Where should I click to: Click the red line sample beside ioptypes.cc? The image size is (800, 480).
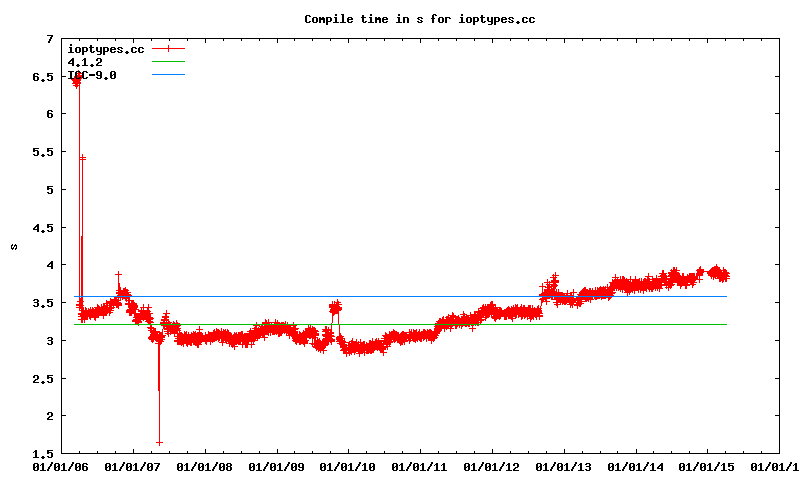pyautogui.click(x=169, y=49)
